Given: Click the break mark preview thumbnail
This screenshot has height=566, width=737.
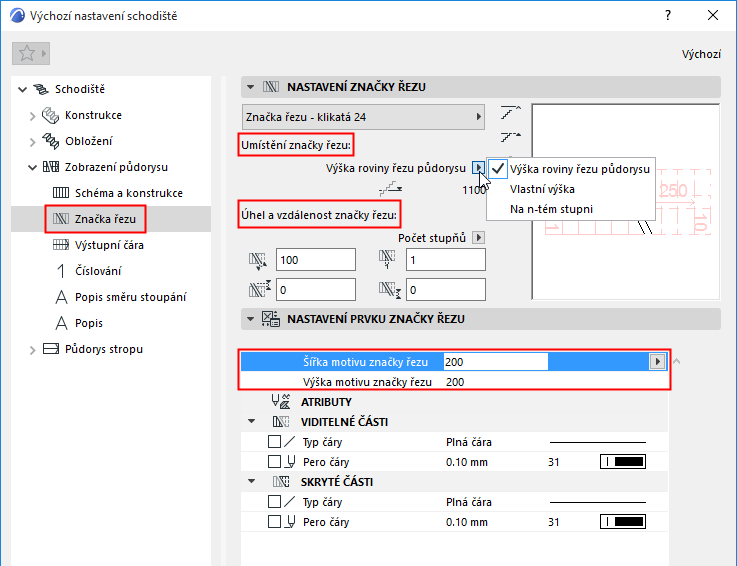Looking at the screenshot, I should tap(626, 202).
